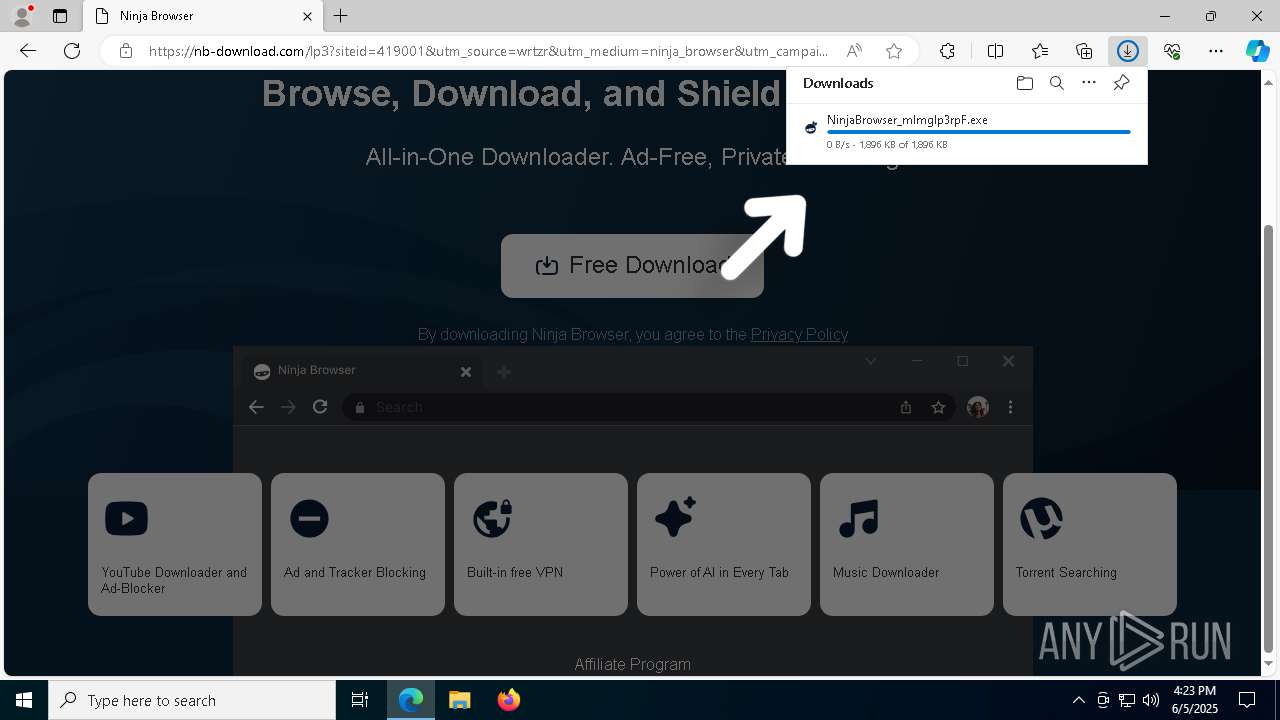This screenshot has width=1280, height=720.
Task: Open the notification center icon
Action: (x=1247, y=700)
